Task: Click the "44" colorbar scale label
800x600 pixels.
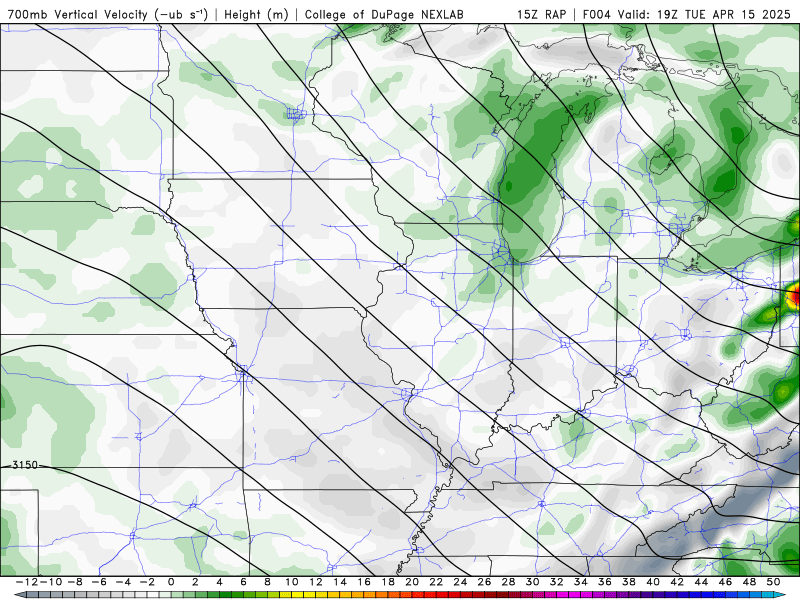Action: point(701,582)
